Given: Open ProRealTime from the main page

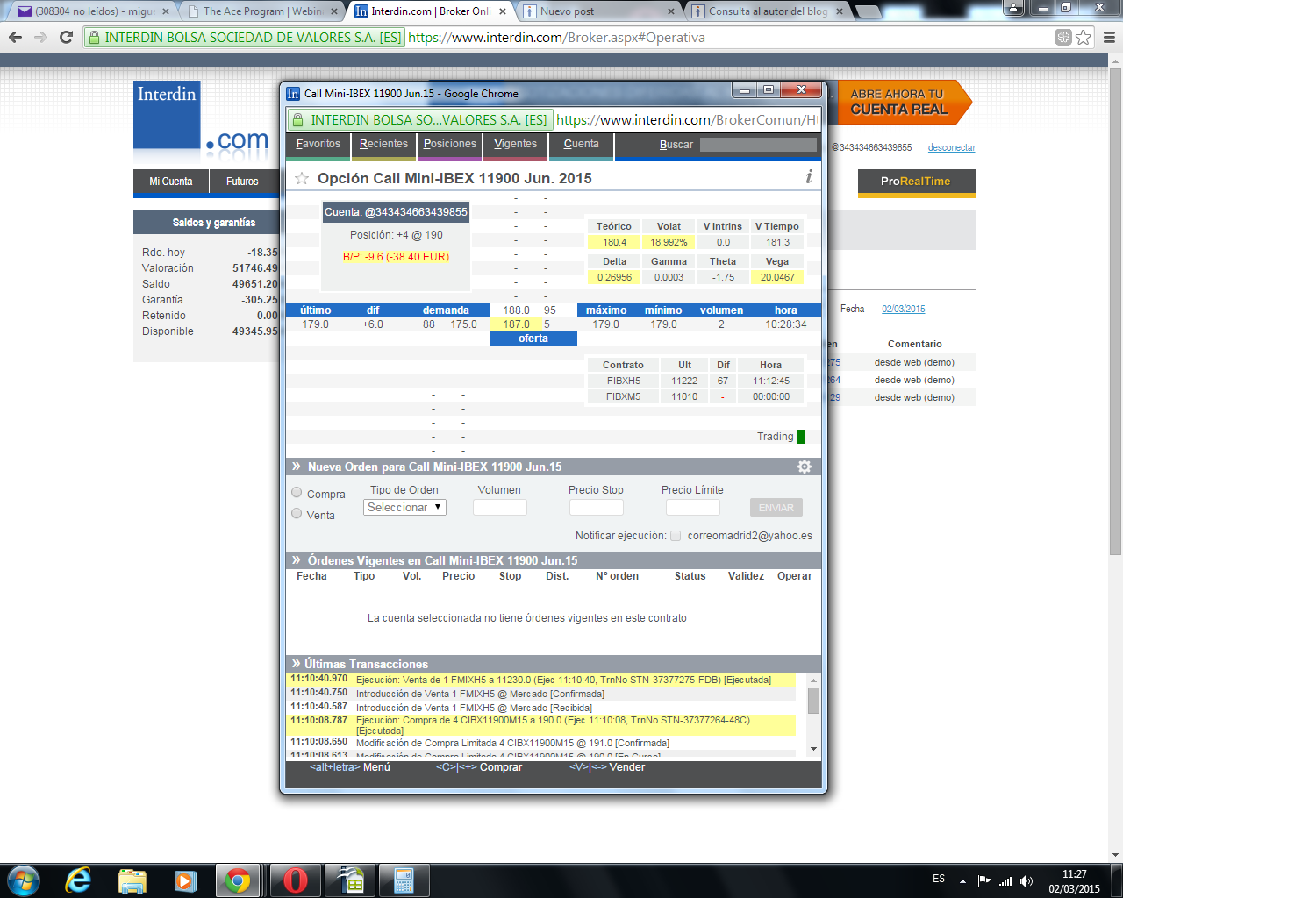Looking at the screenshot, I should click(x=916, y=182).
